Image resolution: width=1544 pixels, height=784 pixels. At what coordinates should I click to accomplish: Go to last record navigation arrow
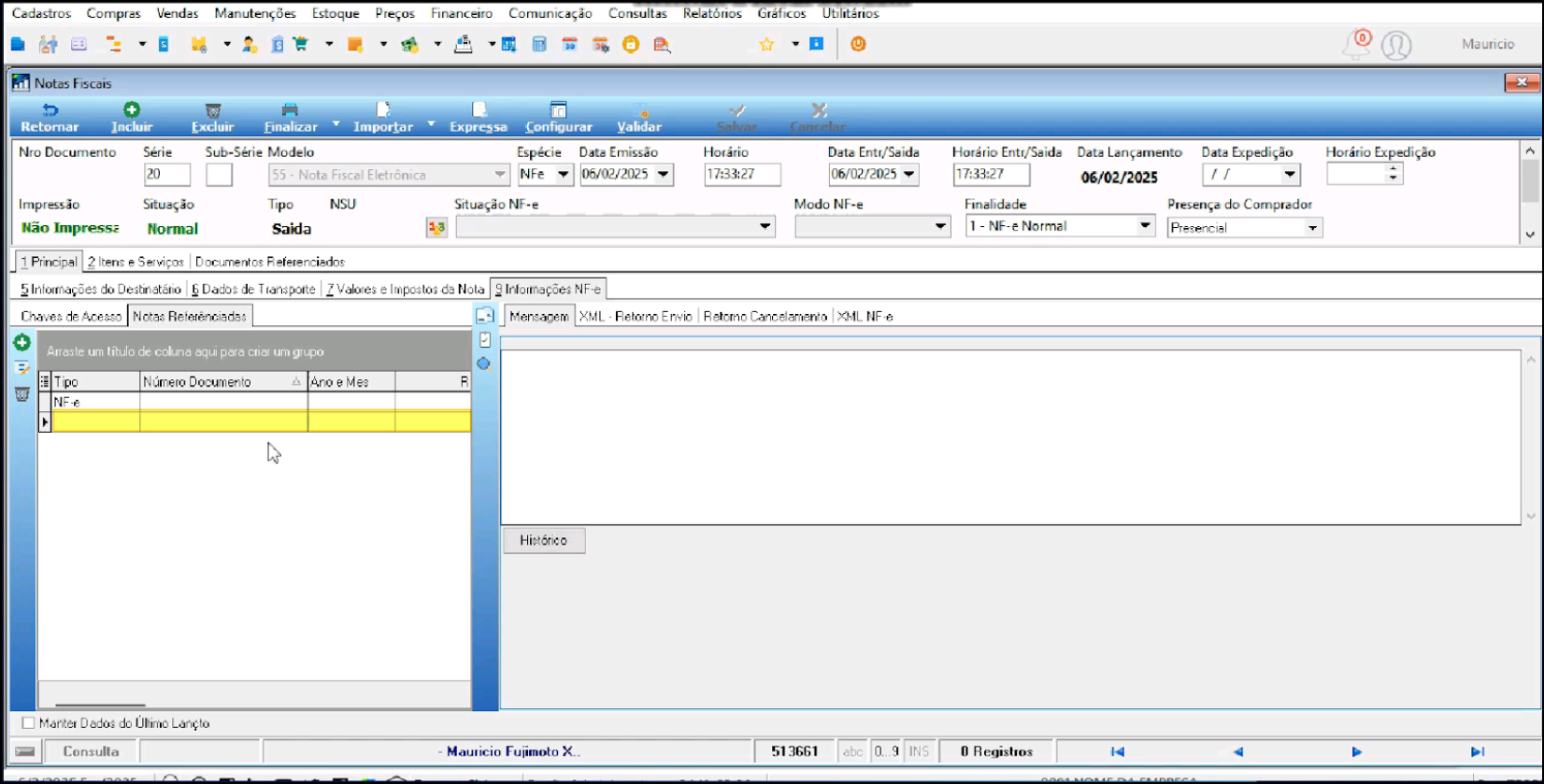coord(1477,751)
